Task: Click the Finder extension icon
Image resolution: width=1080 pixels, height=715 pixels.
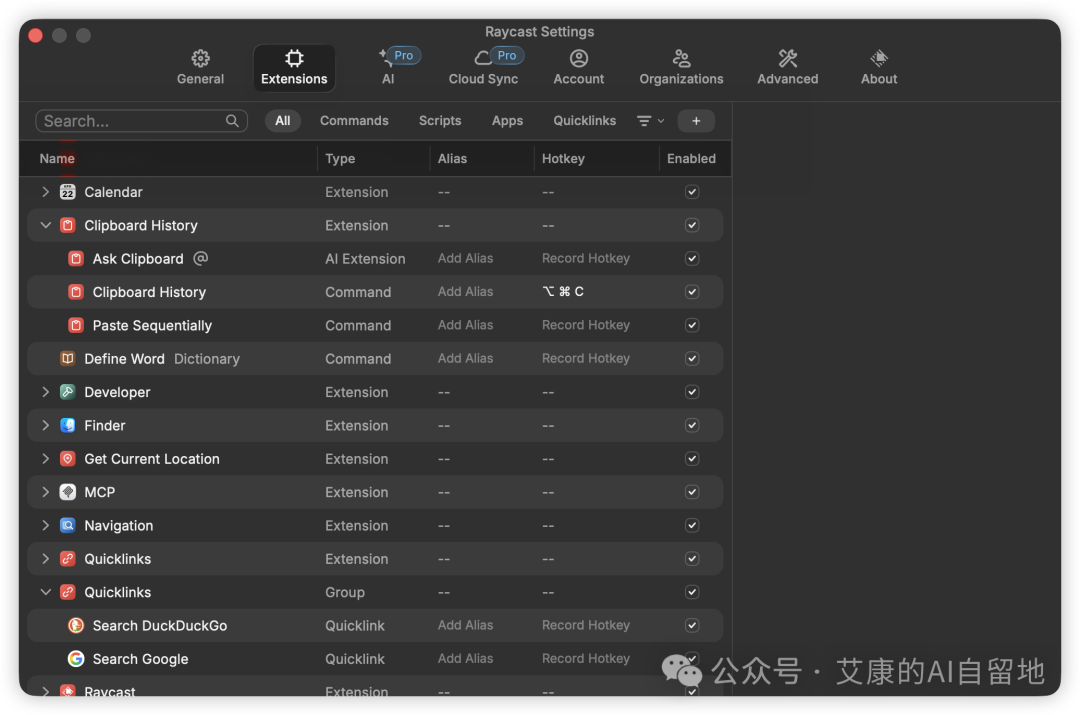Action: [x=68, y=425]
